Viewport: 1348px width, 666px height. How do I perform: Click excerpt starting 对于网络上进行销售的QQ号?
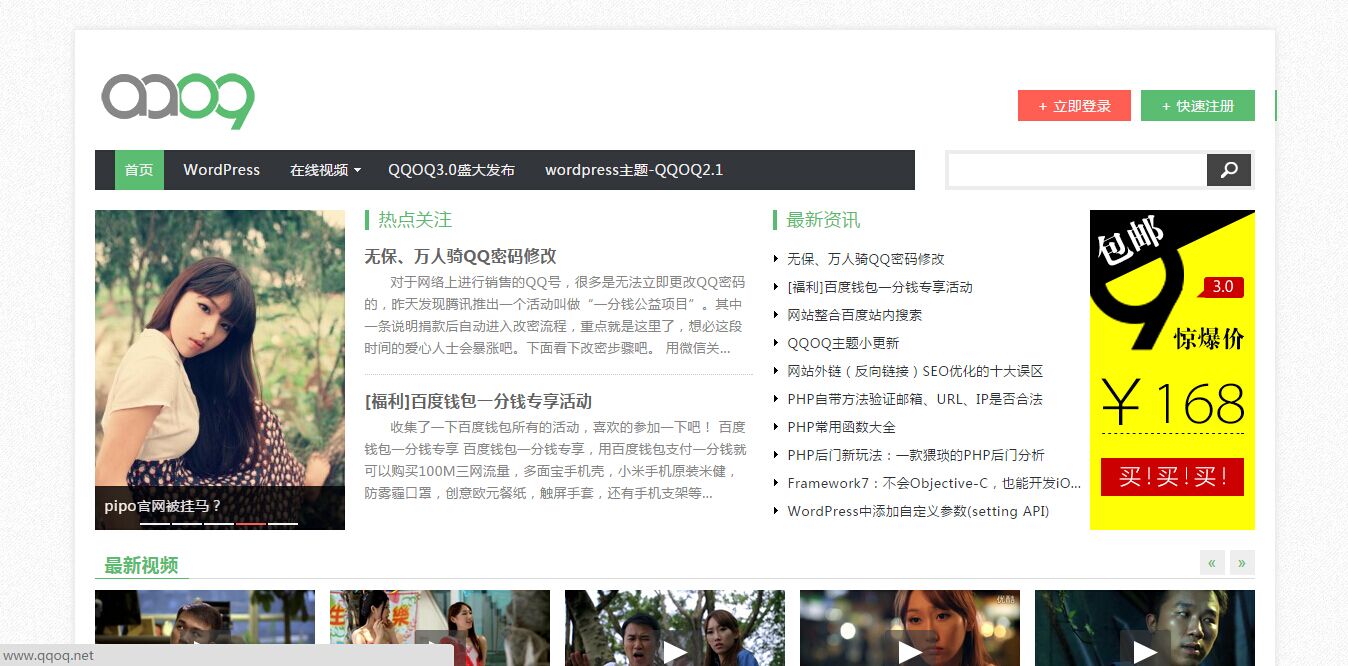coord(556,314)
